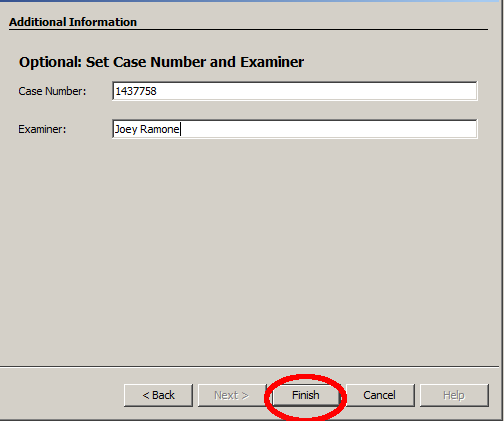Cancel the wizard dialog
This screenshot has height=421, width=504.
coord(380,395)
